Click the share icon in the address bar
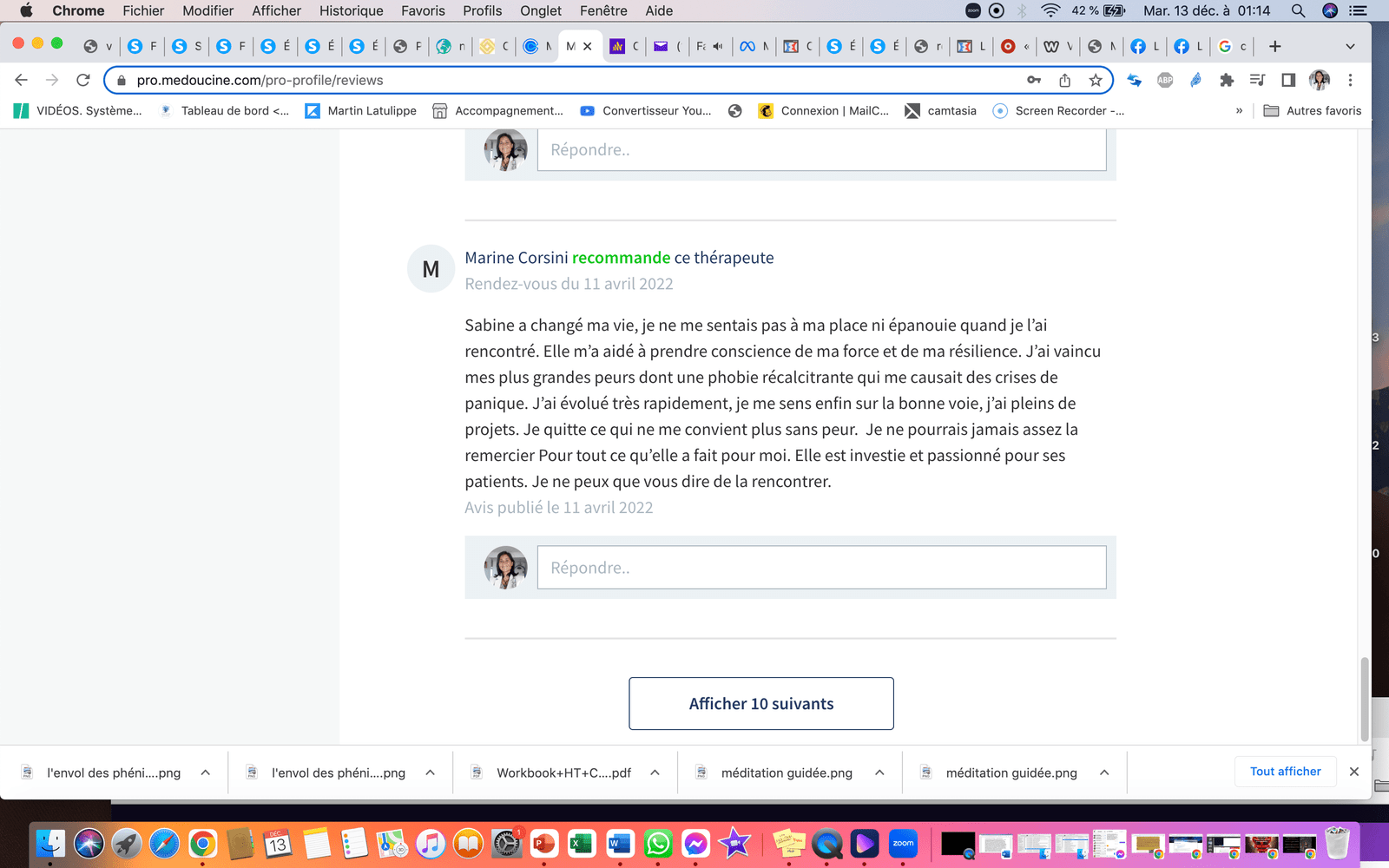Image resolution: width=1389 pixels, height=868 pixels. point(1064,80)
